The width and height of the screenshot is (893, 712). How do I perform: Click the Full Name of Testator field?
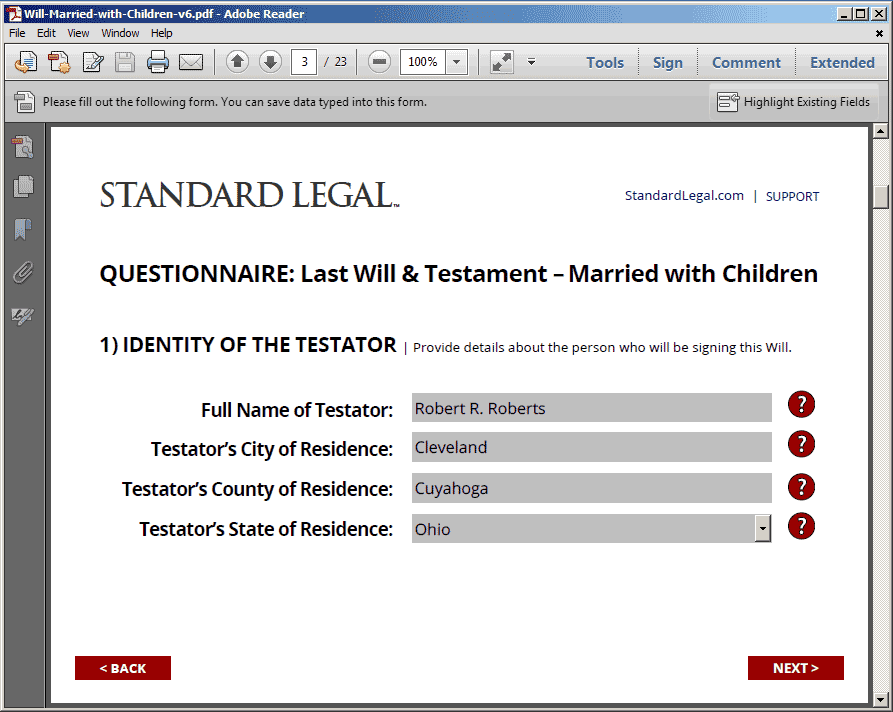[x=592, y=408]
